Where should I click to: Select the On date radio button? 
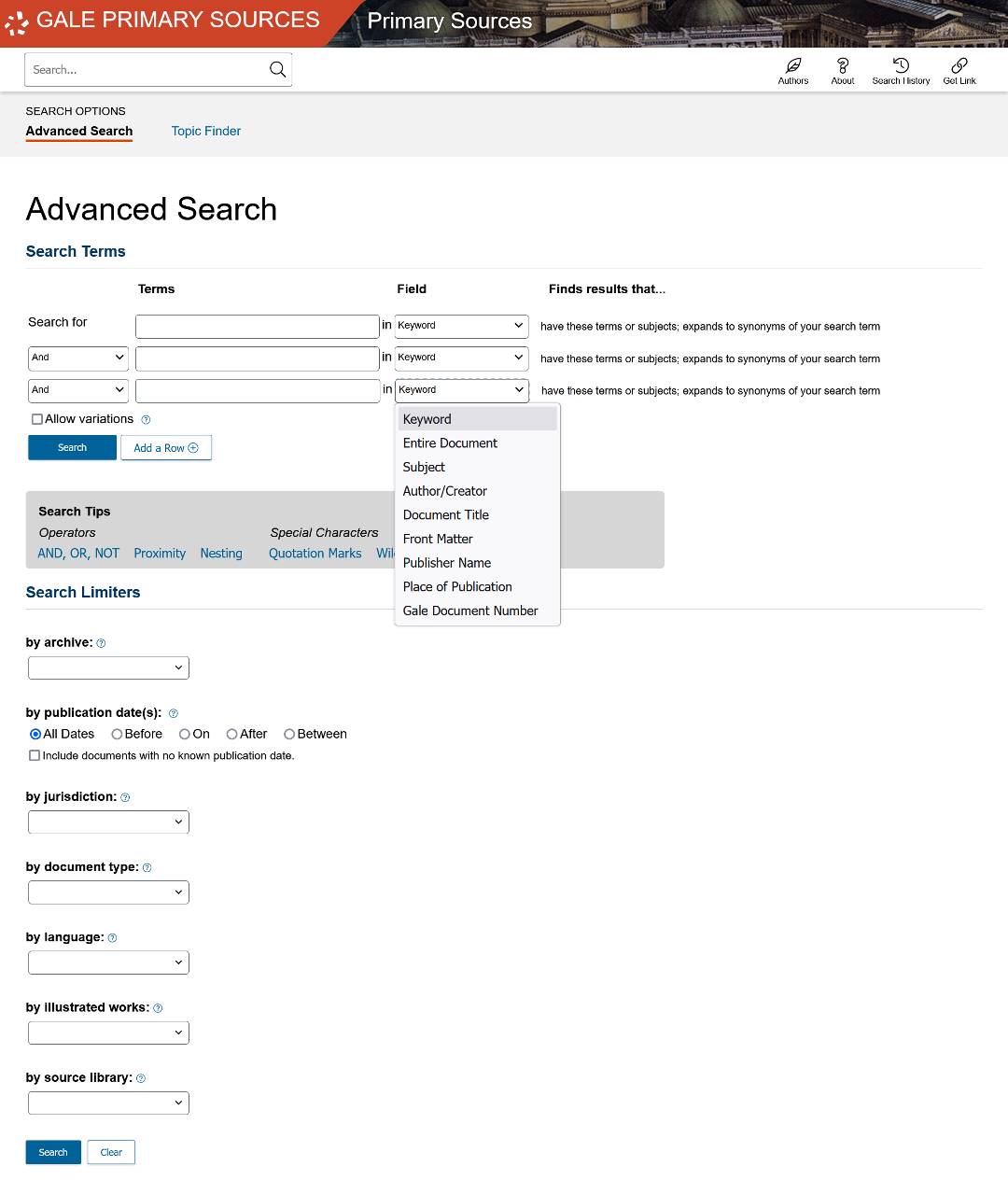[x=185, y=734]
